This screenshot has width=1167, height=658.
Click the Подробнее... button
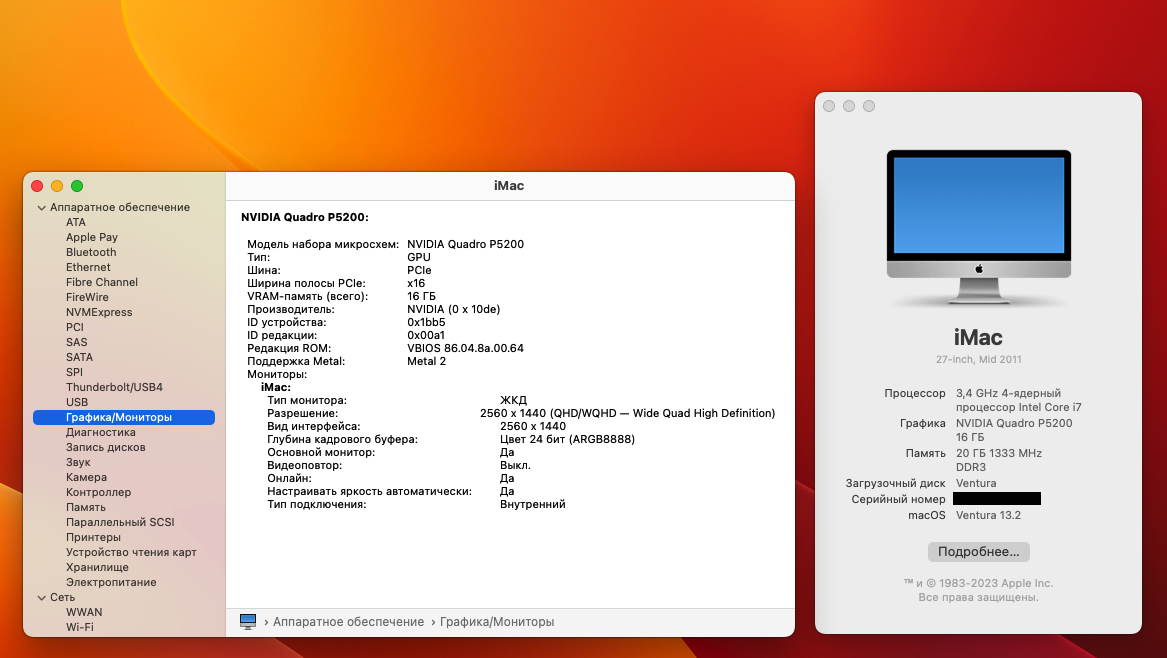(979, 552)
